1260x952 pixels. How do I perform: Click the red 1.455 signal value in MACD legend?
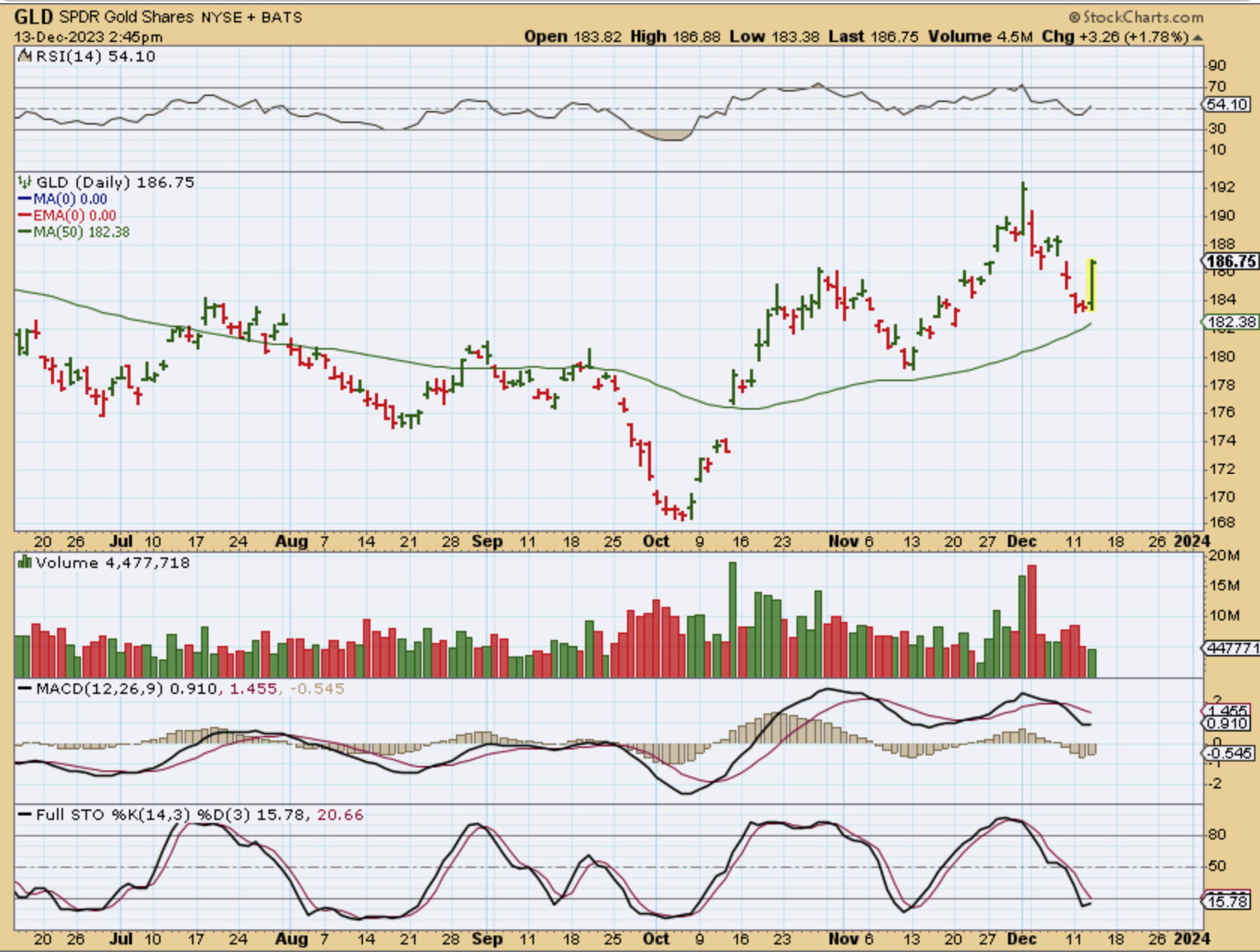pyautogui.click(x=253, y=689)
